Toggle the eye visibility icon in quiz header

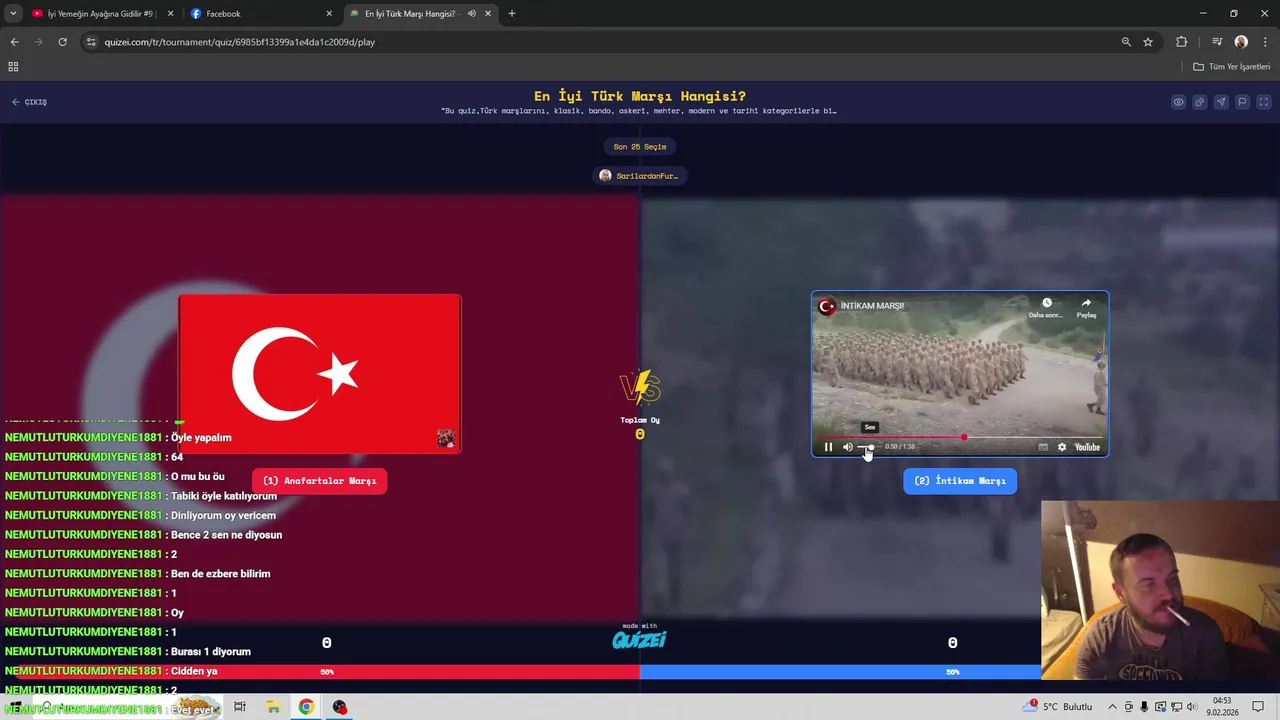point(1178,102)
